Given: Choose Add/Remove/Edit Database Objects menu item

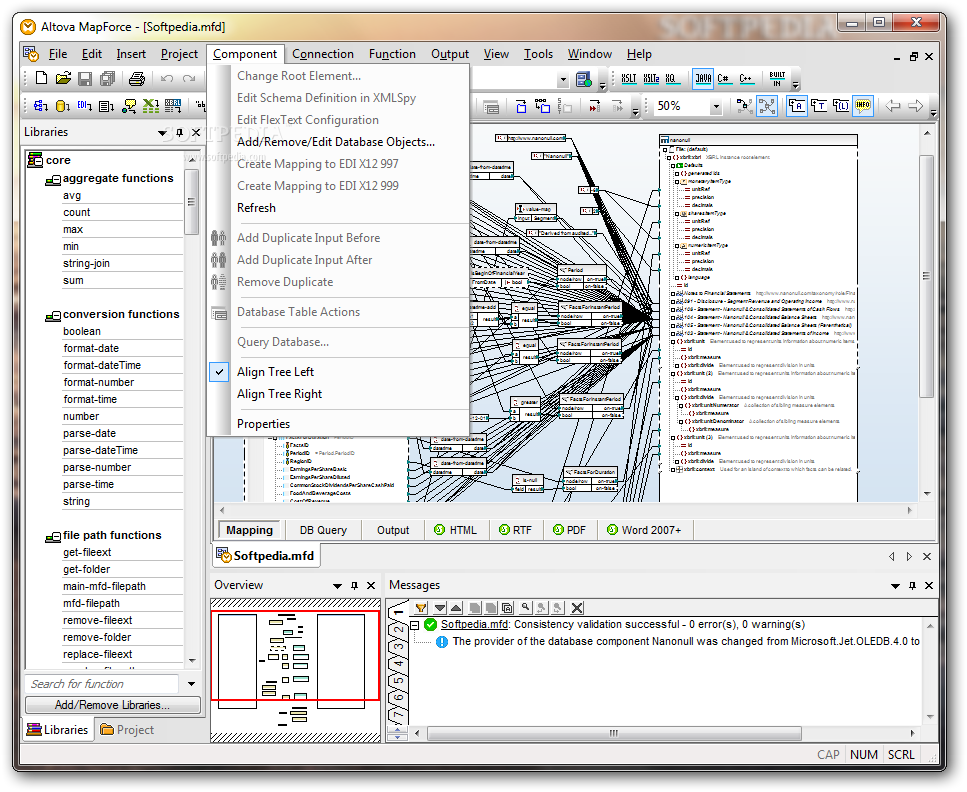Looking at the screenshot, I should [336, 142].
